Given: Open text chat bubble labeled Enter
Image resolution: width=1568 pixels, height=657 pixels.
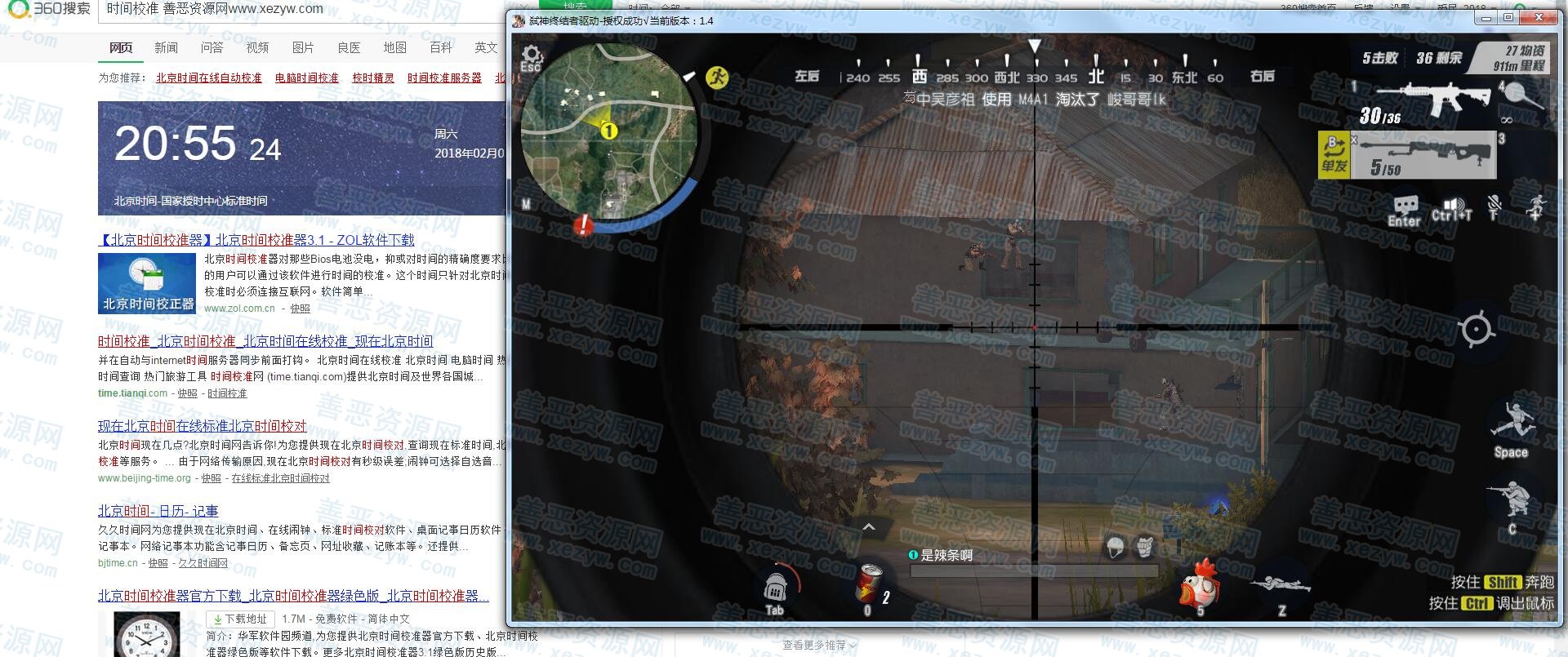Looking at the screenshot, I should tap(1404, 208).
